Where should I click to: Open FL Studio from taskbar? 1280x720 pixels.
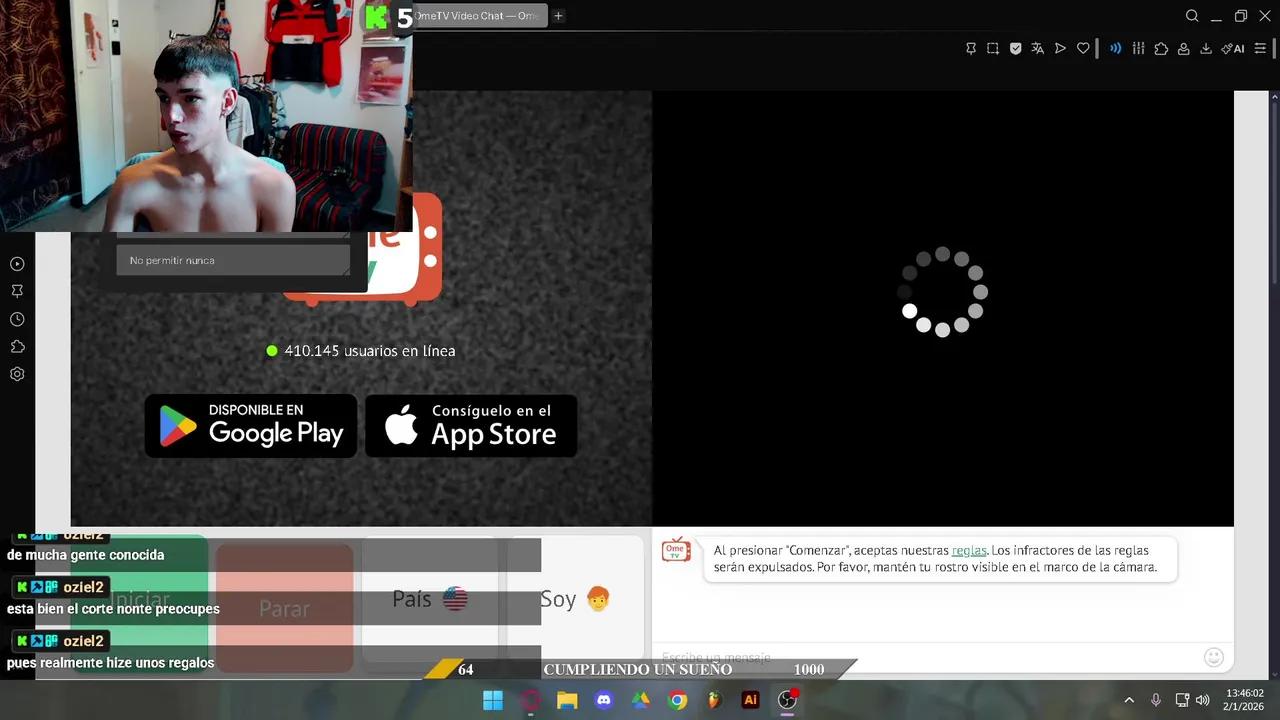[714, 700]
